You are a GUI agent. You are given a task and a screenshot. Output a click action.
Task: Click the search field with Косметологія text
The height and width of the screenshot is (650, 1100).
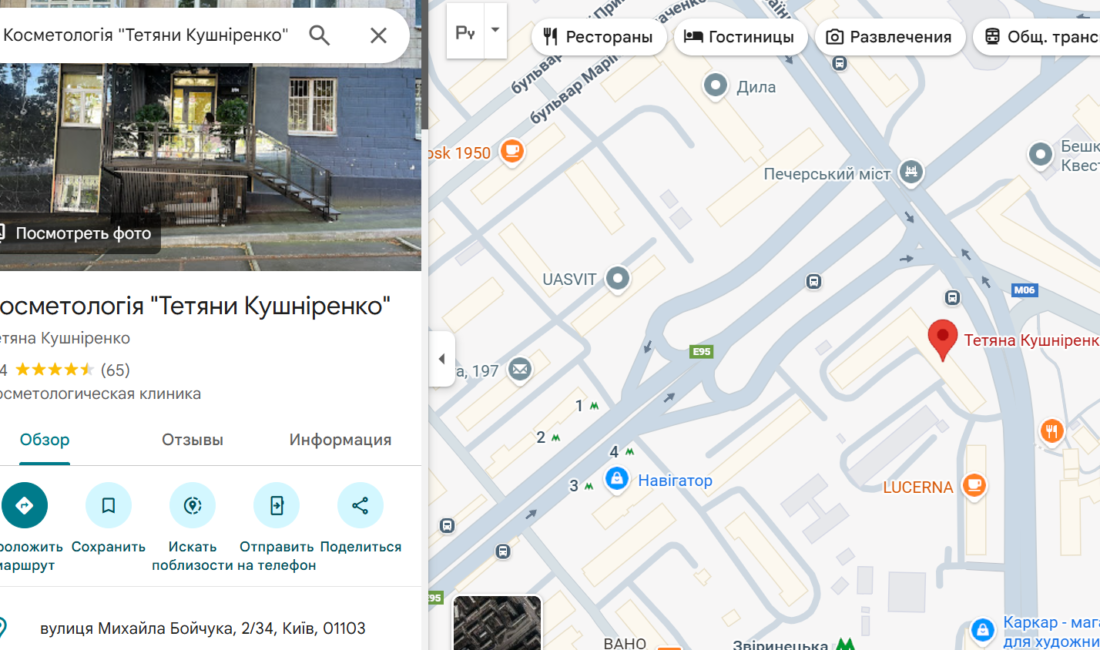[146, 35]
